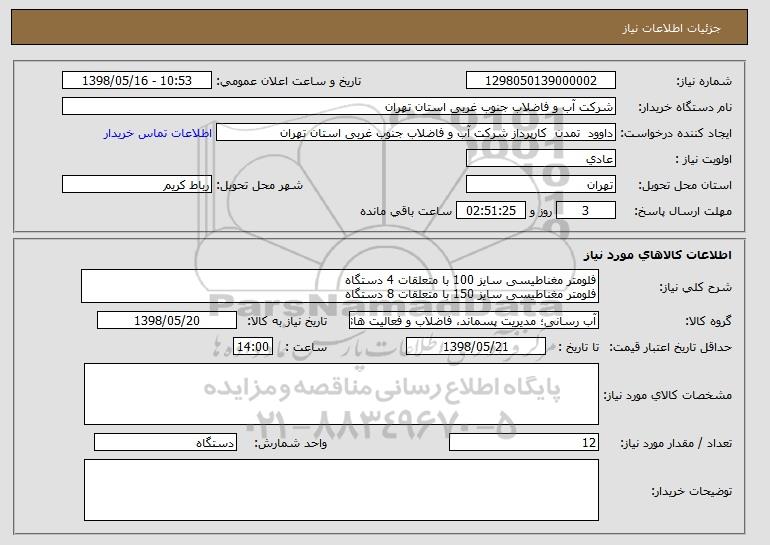Viewport: 770px width, 545px height.
Task: Click the label تاریخ و ساعت اعلان عمومی
Action: pyautogui.click(x=289, y=81)
